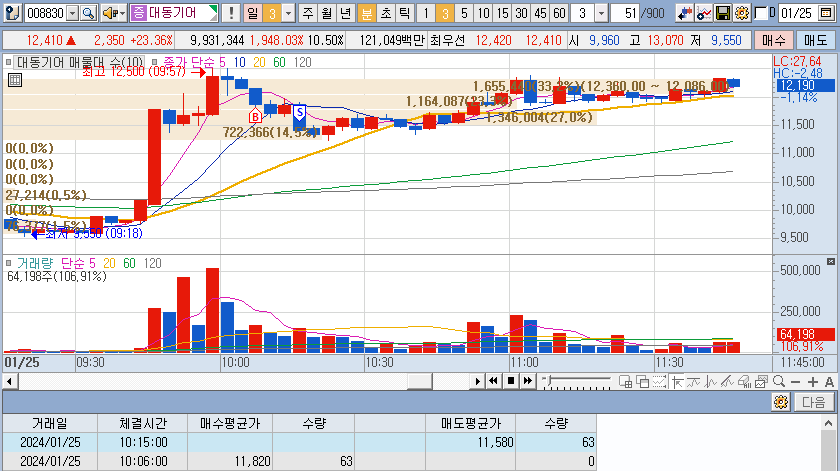This screenshot has height=471, width=840.
Task: Click the exclamation mark info button
Action: tap(231, 13)
